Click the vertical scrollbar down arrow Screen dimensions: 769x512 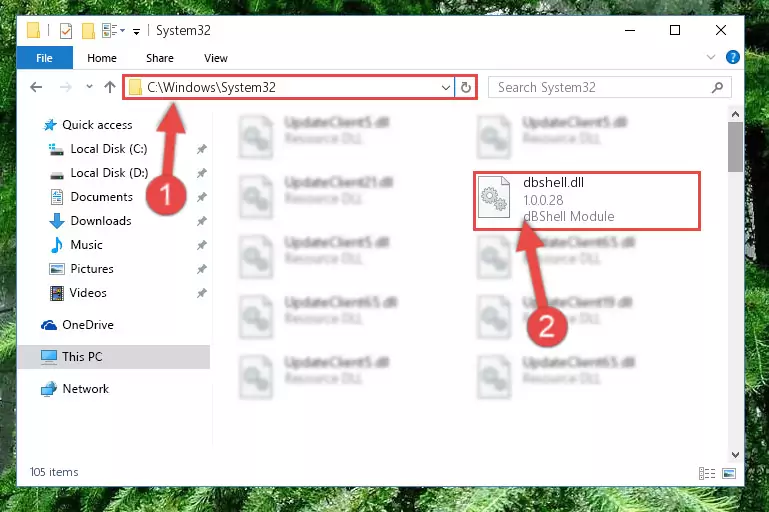pyautogui.click(x=735, y=455)
